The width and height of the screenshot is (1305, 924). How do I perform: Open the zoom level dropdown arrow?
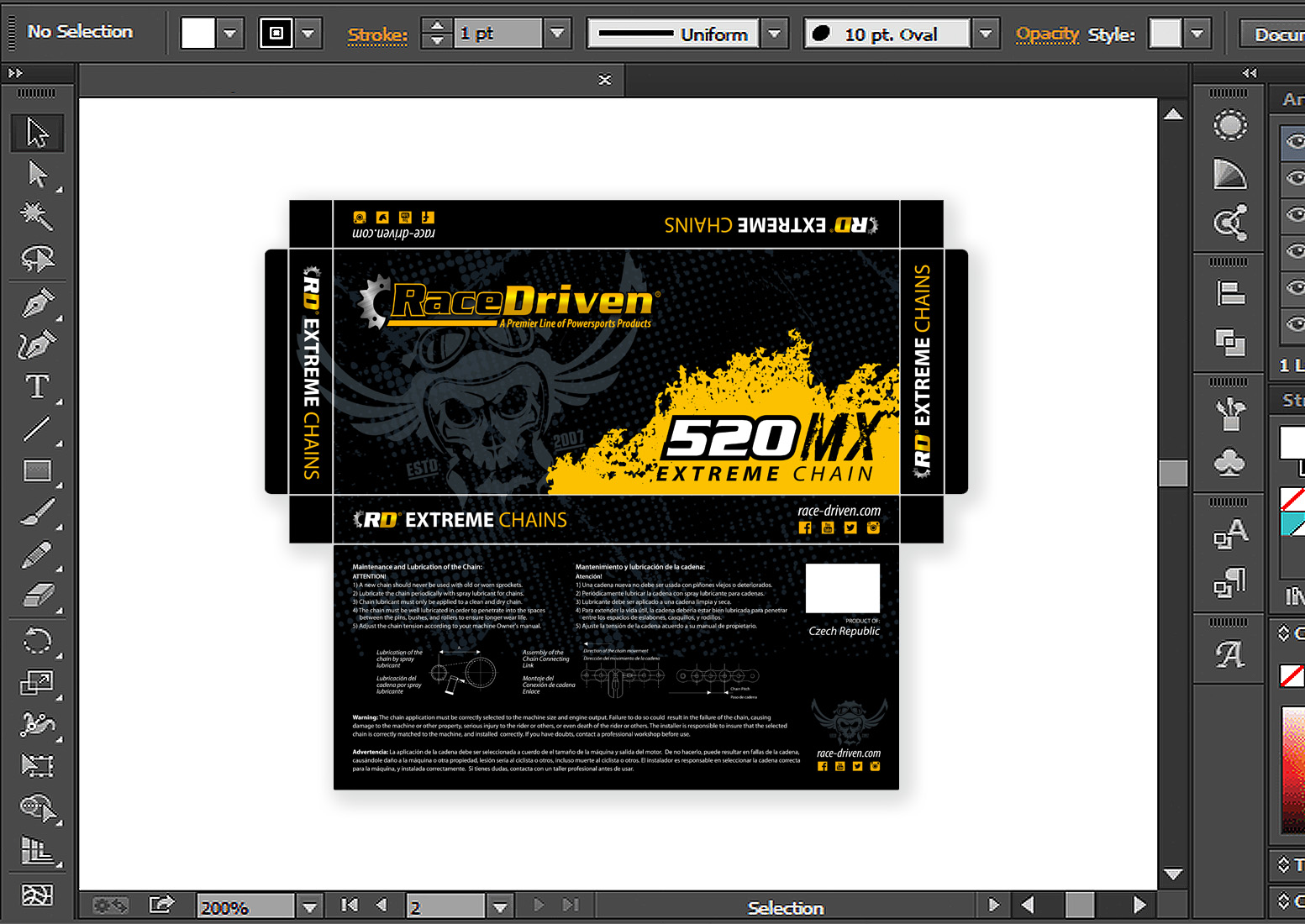point(310,906)
